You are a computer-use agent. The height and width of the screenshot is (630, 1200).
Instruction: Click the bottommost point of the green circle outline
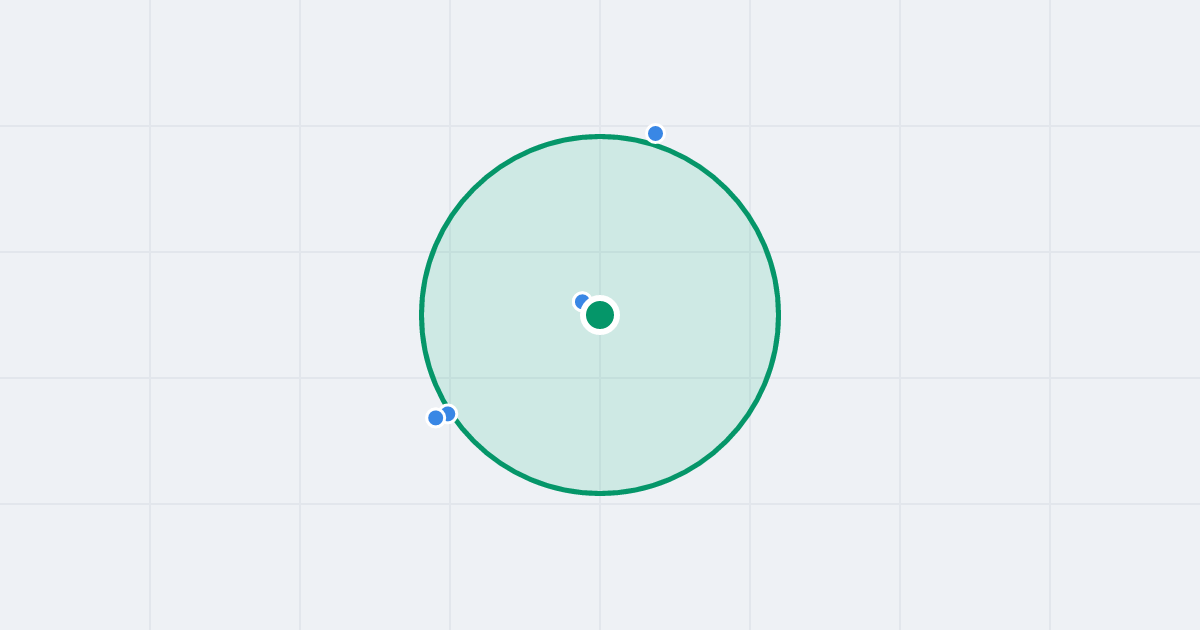[600, 493]
